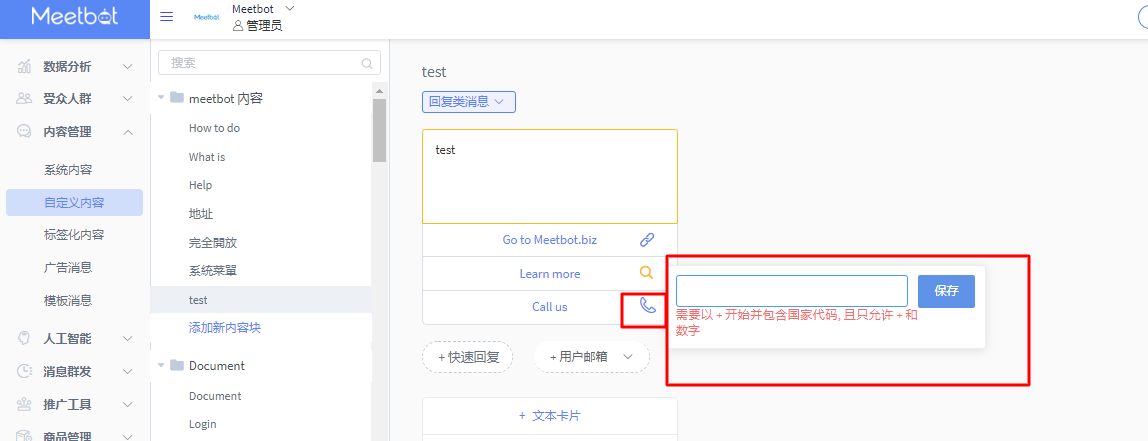Click the 保存 save button
Viewport: 1148px width, 441px height.
pos(946,291)
